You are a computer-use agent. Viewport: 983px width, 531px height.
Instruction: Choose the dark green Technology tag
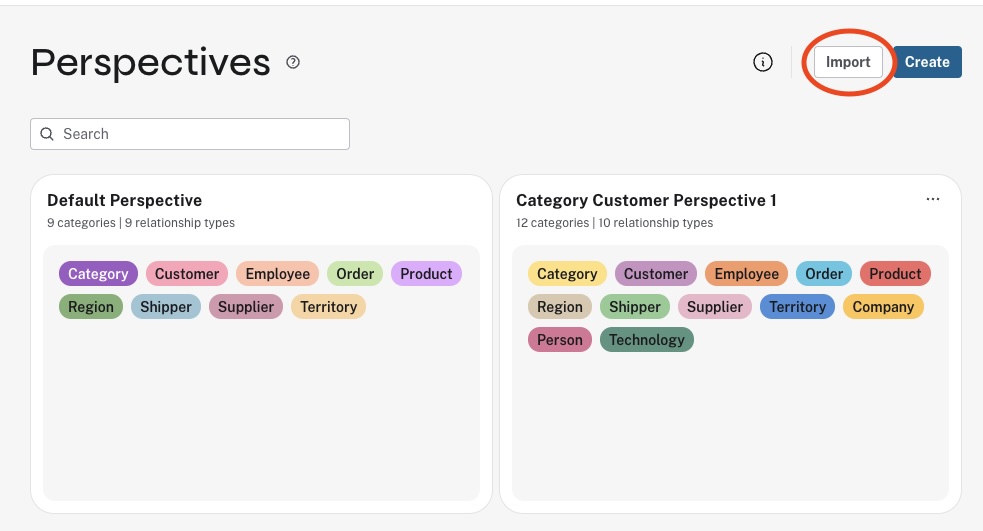coord(646,340)
